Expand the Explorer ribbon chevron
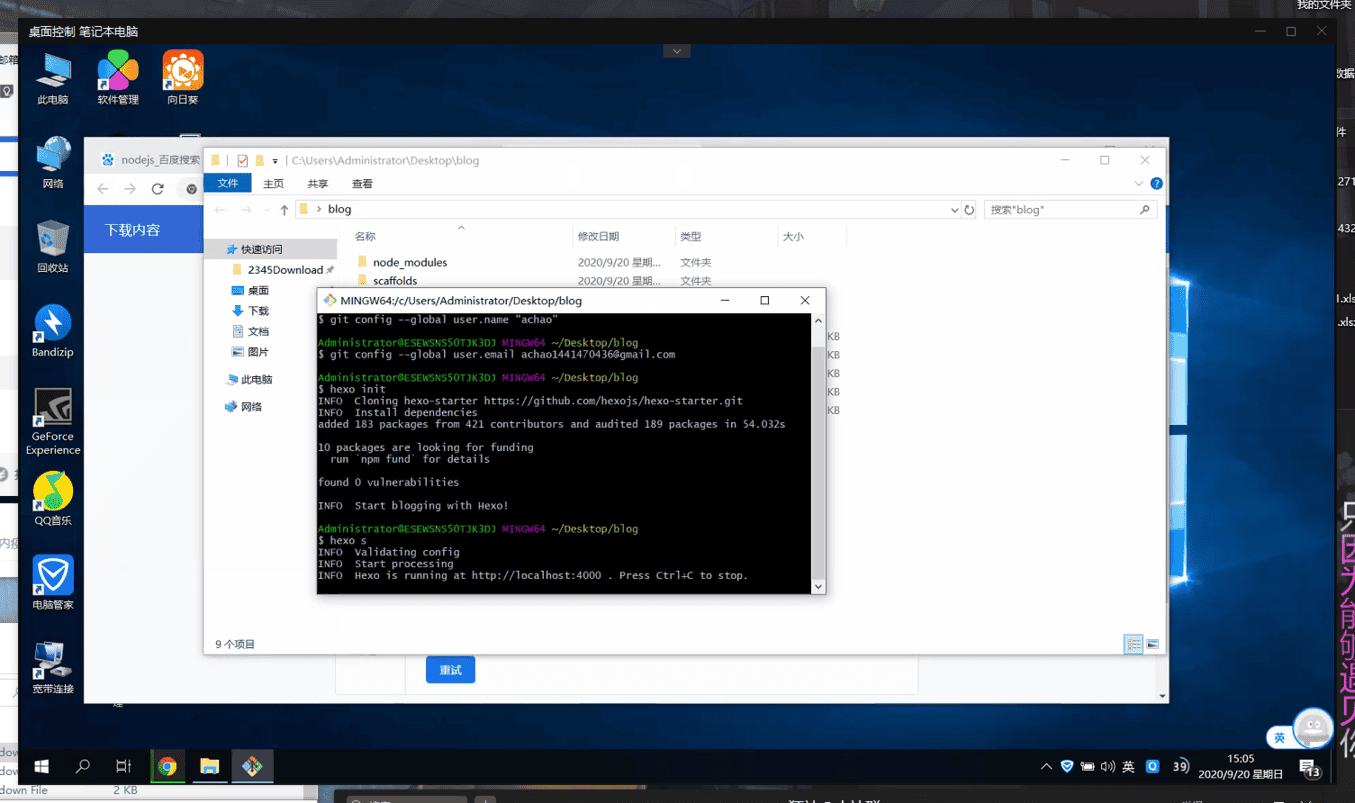Viewport: 1355px width, 803px height. point(1138,184)
